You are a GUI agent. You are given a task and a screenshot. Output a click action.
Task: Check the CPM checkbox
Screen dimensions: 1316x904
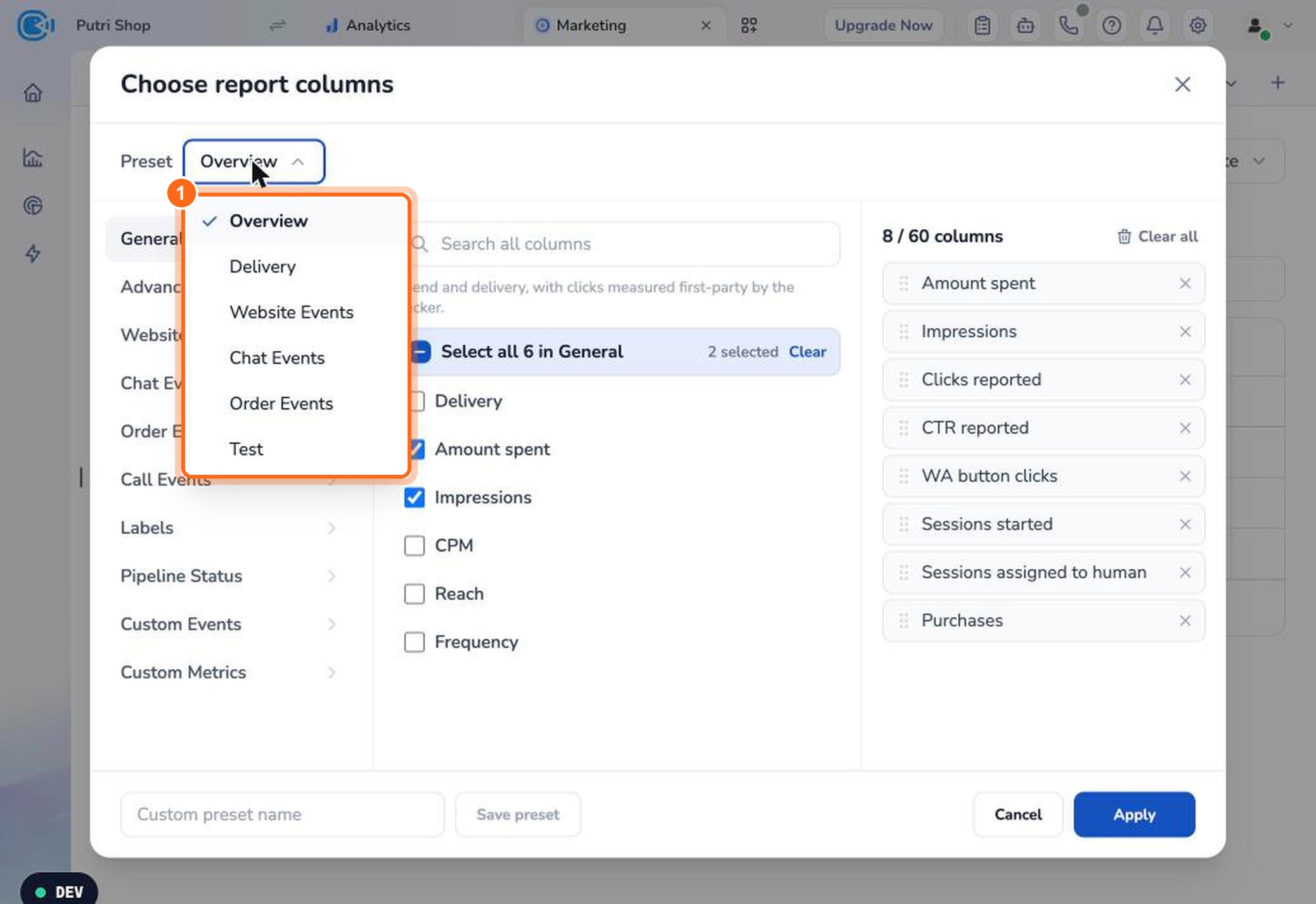tap(415, 546)
